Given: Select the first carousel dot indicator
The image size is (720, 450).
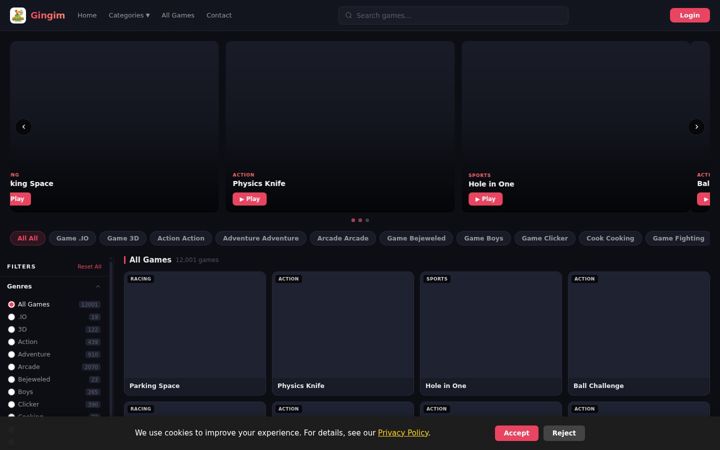Looking at the screenshot, I should pos(353,220).
